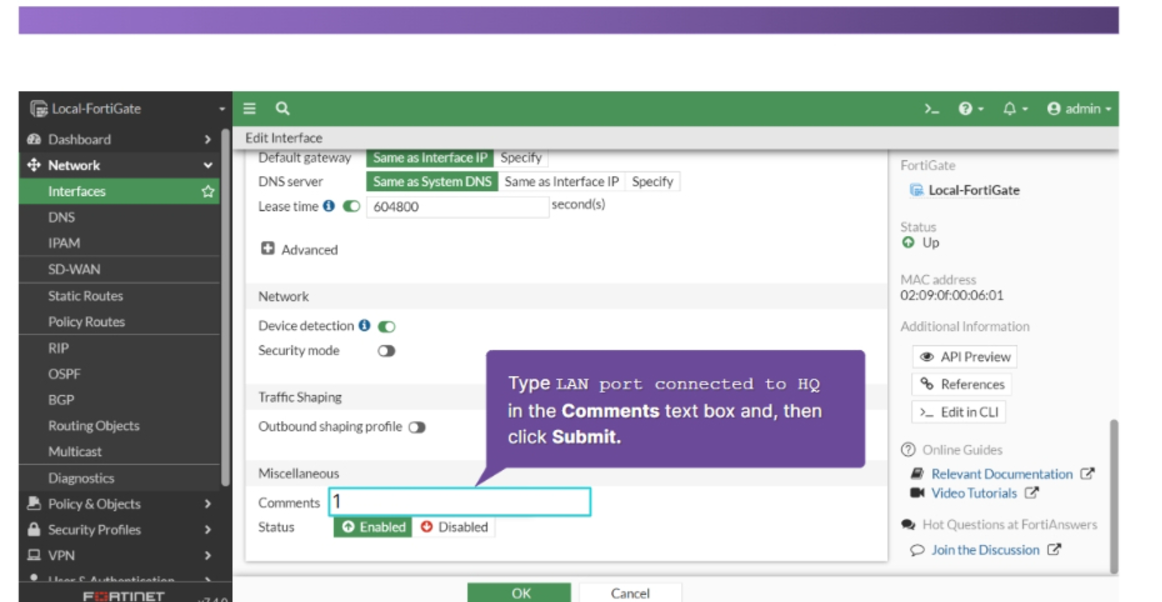Screen dimensions: 1162x602
Task: Click the MAC address value 02:09:0f:00:06:01
Action: point(952,295)
